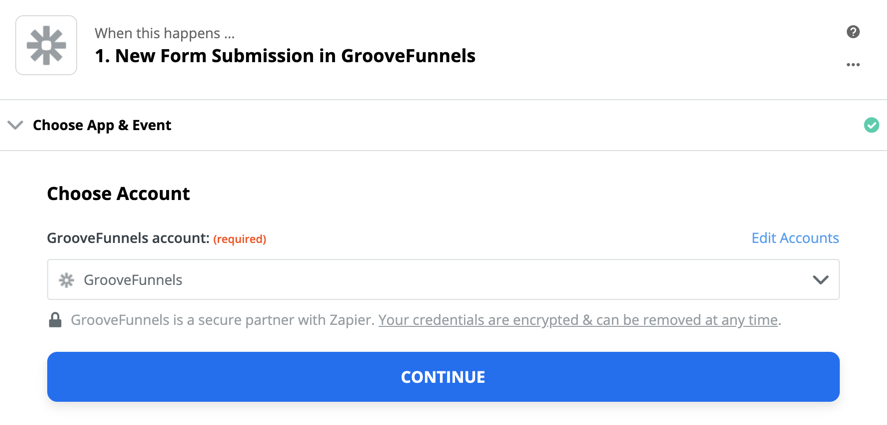Click the GrooveFunnels account field label

[128, 238]
